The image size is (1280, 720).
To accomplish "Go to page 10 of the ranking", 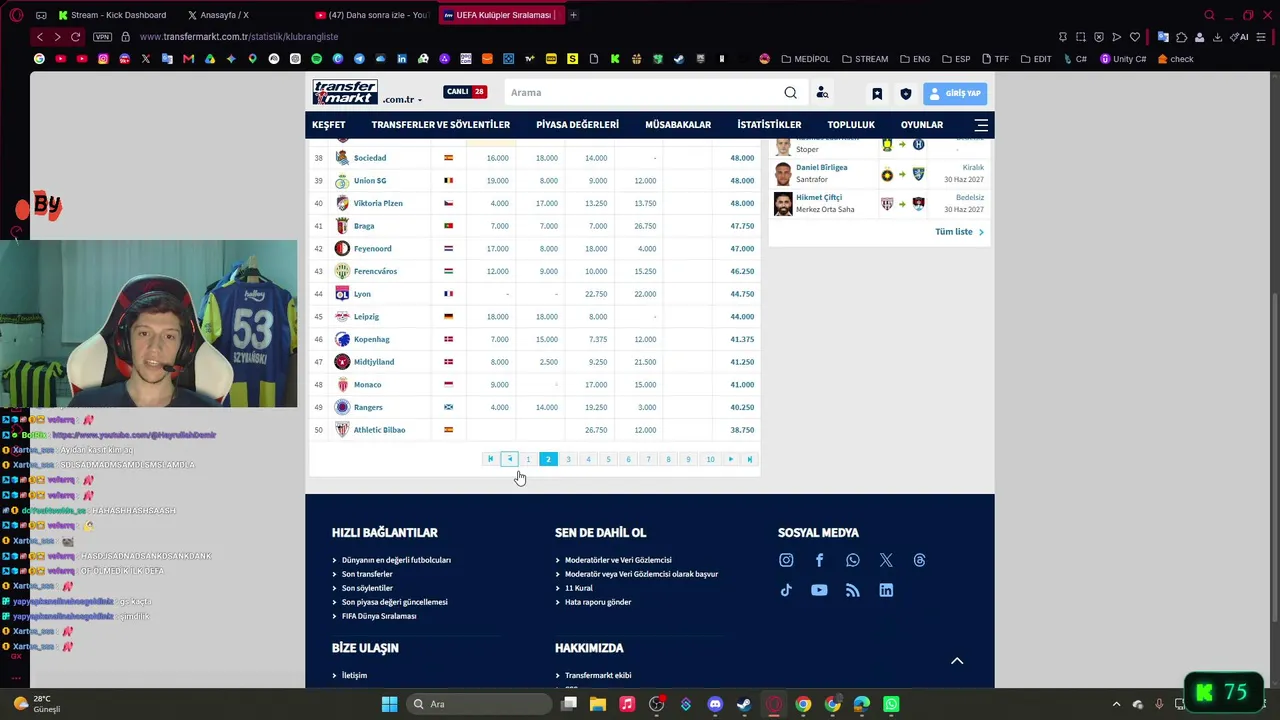I will [710, 459].
